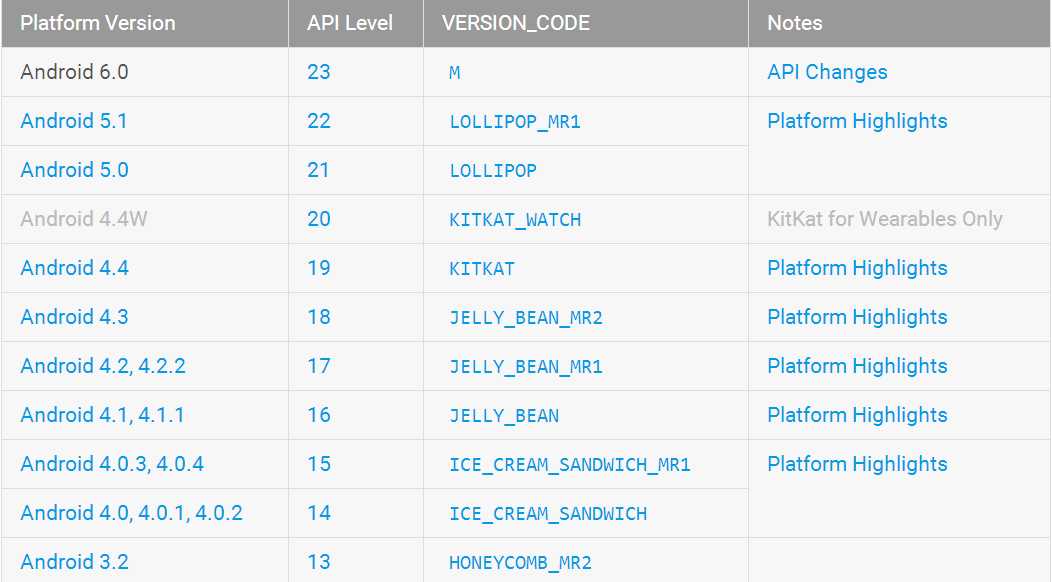Image resolution: width=1052 pixels, height=582 pixels.
Task: Click API level 22 link
Action: click(319, 121)
